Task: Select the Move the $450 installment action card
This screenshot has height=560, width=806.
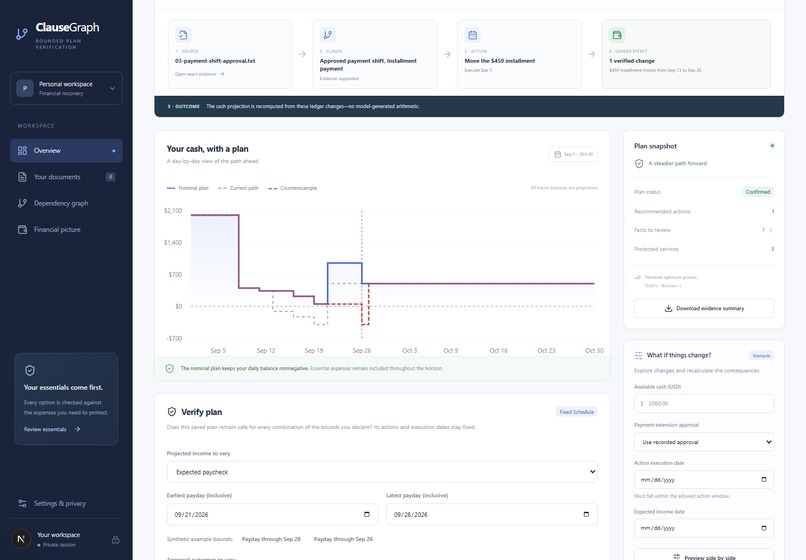Action: (520, 54)
